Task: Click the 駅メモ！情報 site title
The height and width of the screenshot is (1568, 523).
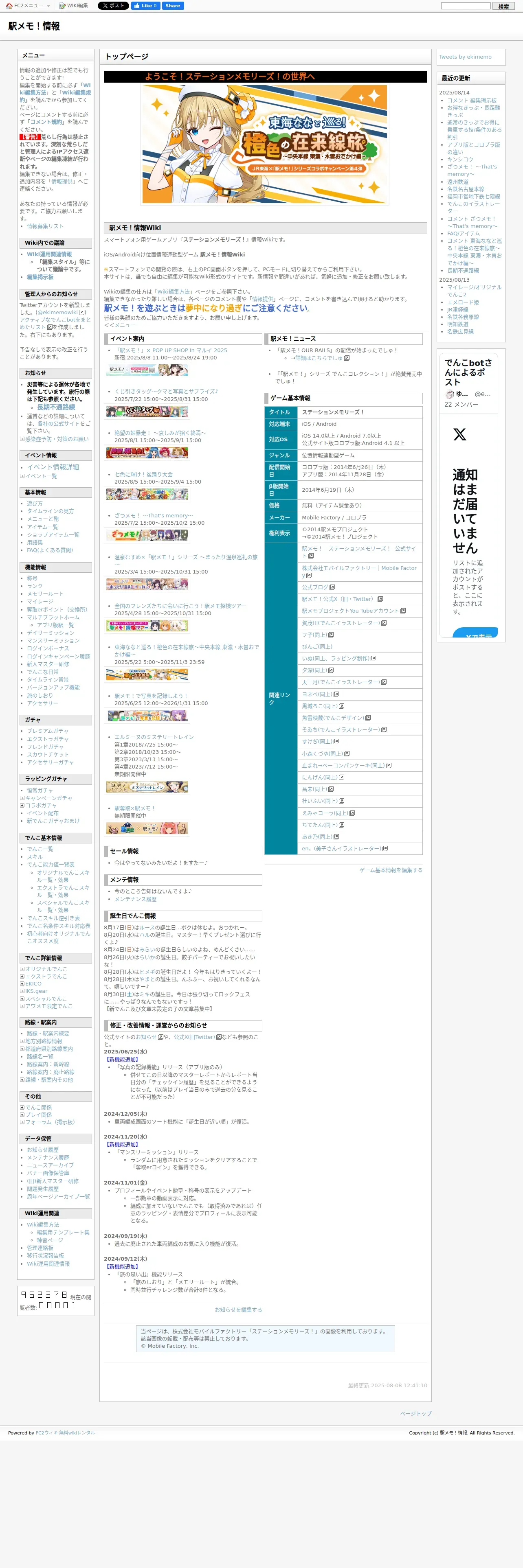Action: point(33,26)
